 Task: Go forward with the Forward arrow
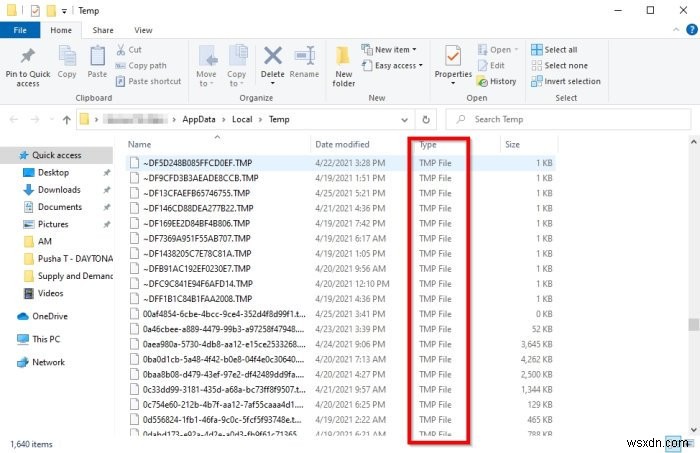[34, 120]
